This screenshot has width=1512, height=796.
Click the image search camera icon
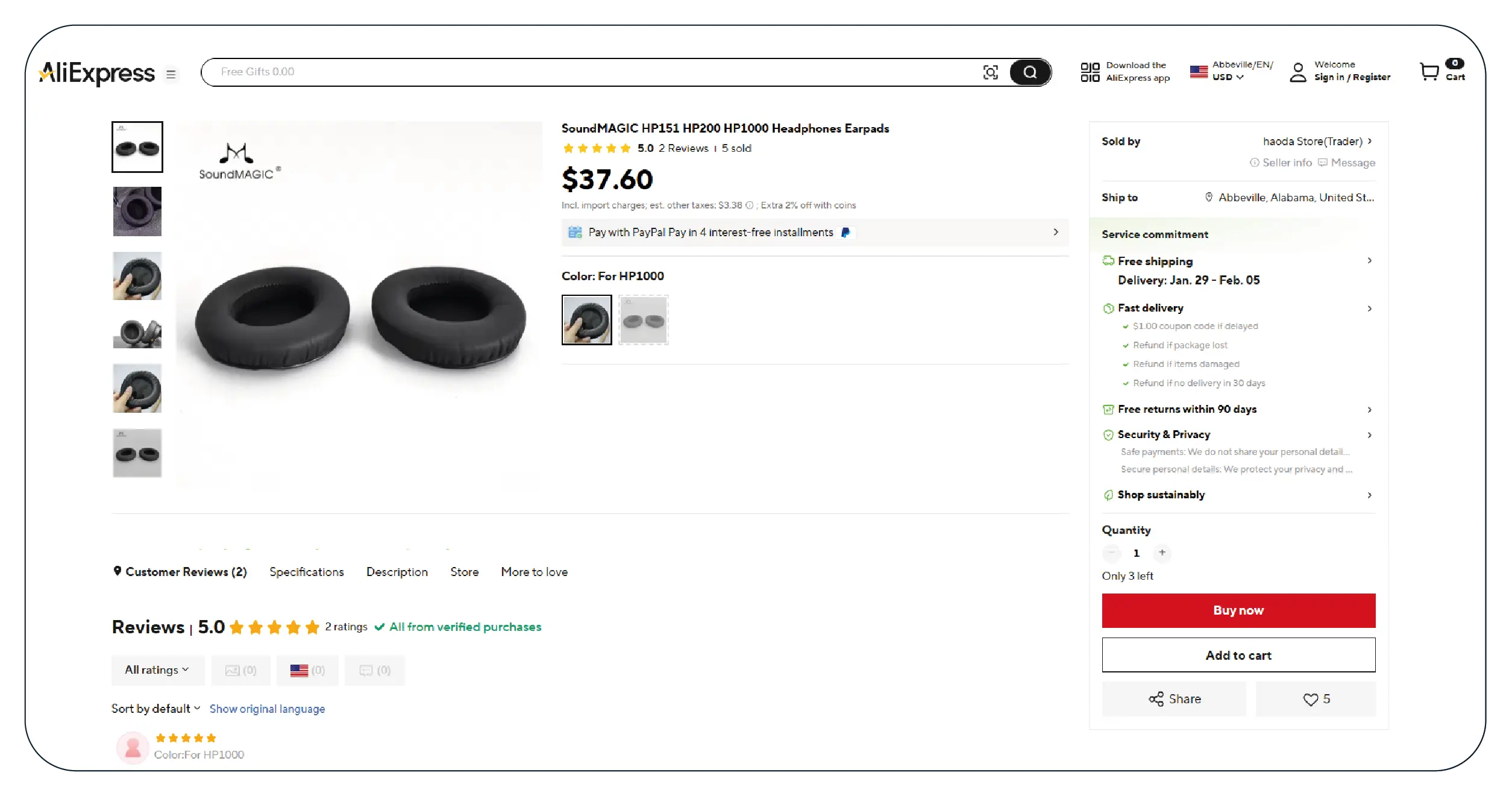point(990,72)
